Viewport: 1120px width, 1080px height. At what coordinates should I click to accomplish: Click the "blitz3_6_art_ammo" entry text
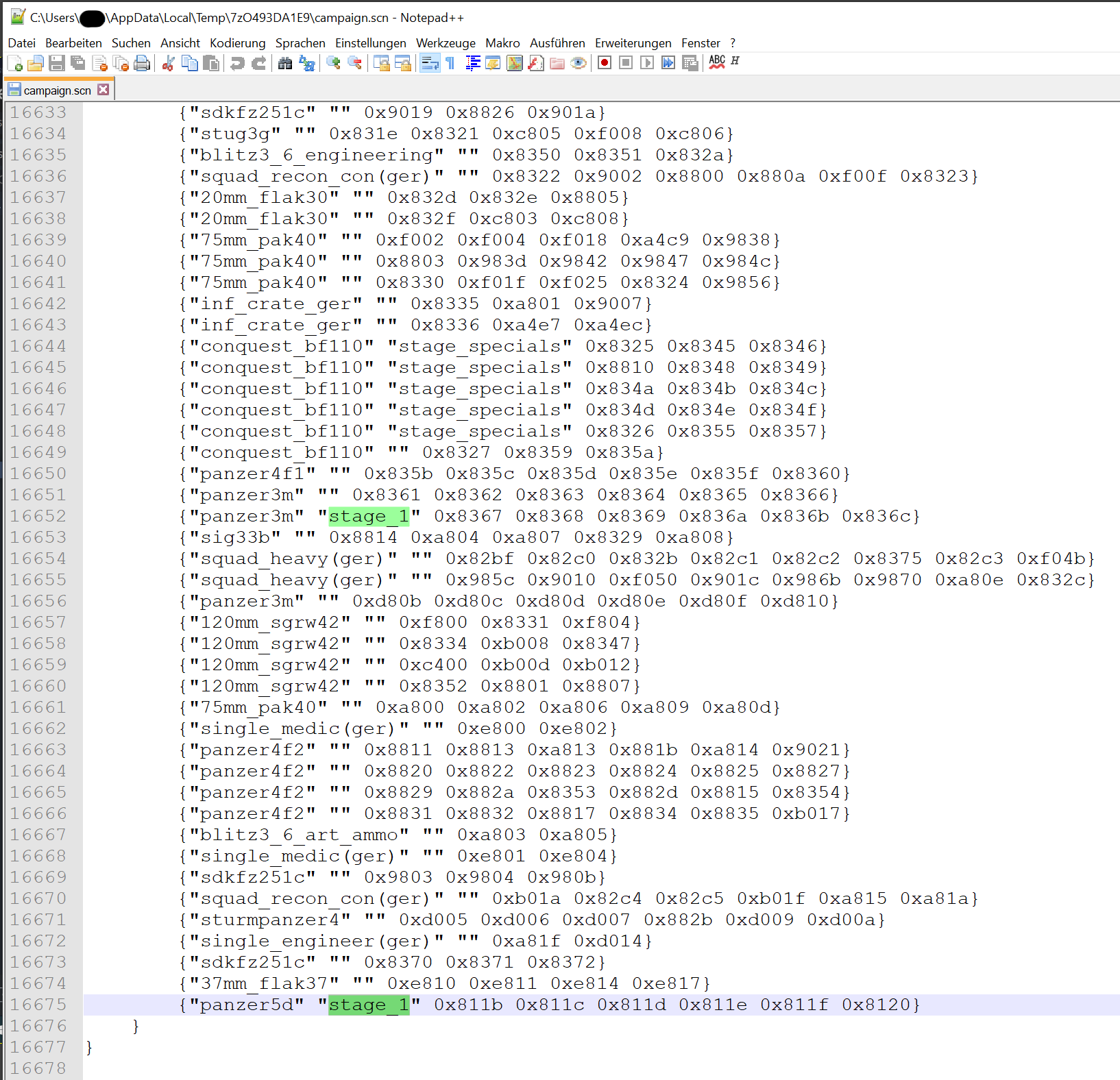(x=300, y=835)
